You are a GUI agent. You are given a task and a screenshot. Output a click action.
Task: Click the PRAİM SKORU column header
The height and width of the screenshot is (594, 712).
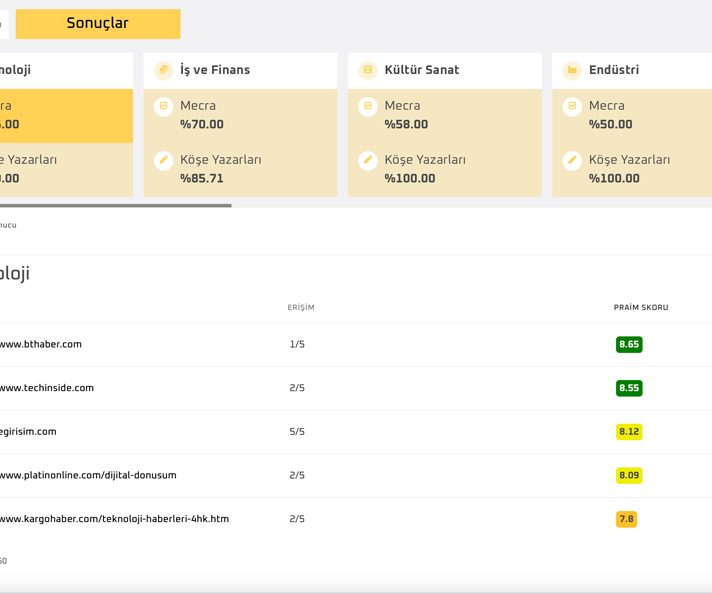click(x=641, y=307)
